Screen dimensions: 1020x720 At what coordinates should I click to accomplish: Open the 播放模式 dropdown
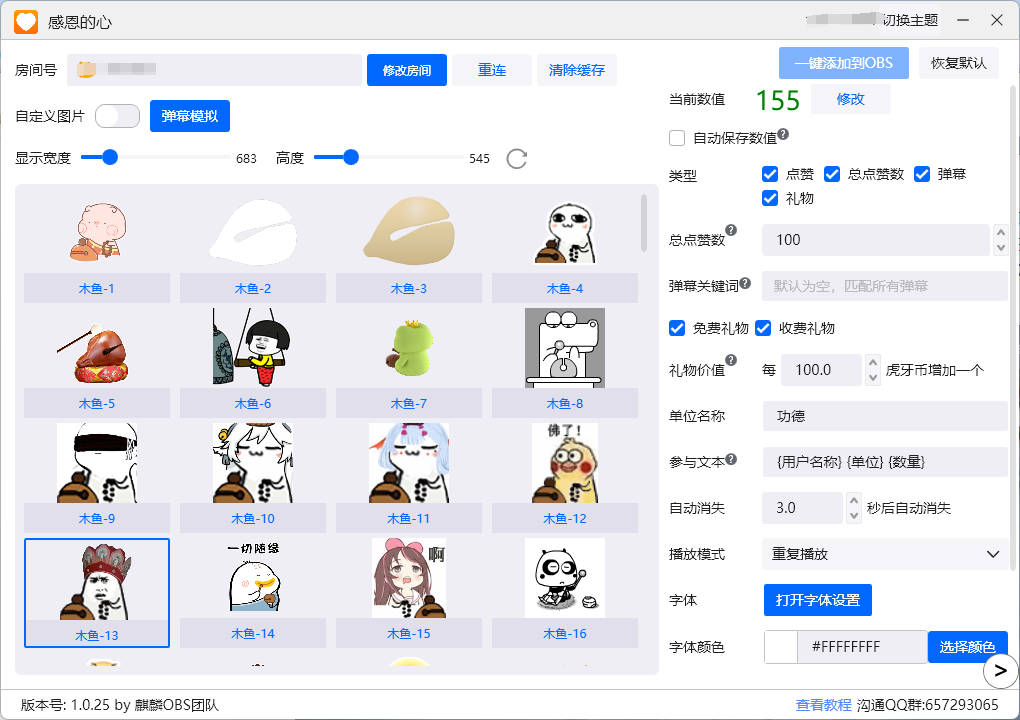click(885, 554)
